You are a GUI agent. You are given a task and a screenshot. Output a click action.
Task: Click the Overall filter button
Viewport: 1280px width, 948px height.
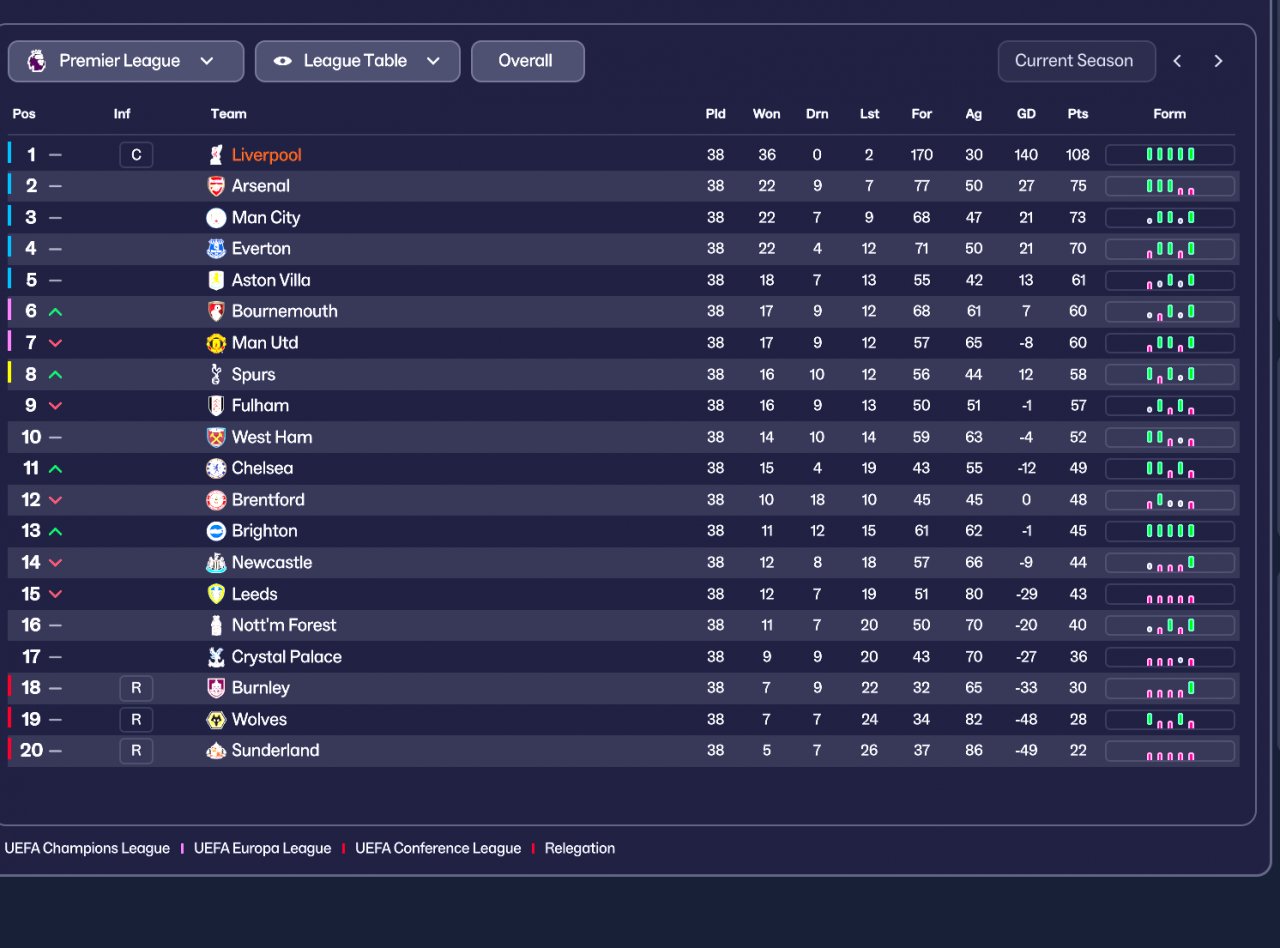pyautogui.click(x=527, y=61)
